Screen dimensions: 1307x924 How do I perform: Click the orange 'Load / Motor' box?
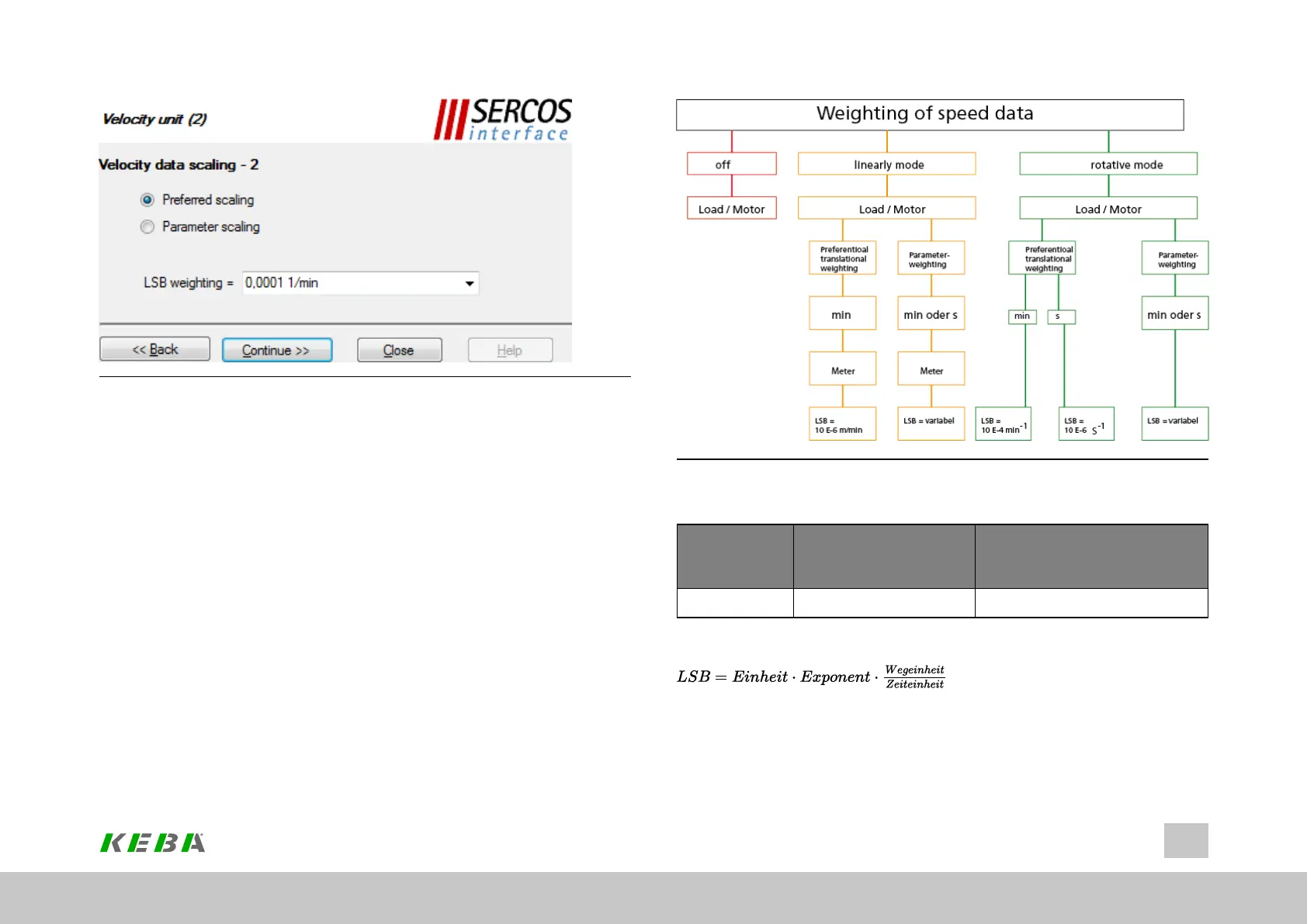pos(887,208)
